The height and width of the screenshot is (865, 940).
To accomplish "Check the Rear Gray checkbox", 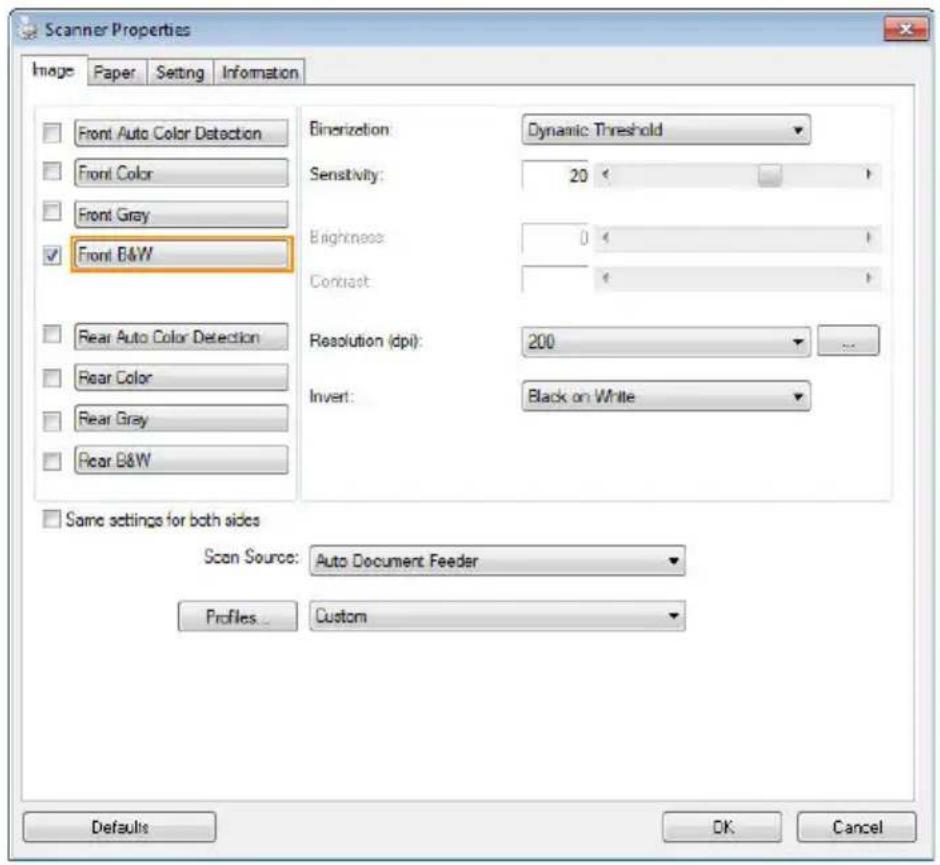I will tap(52, 421).
